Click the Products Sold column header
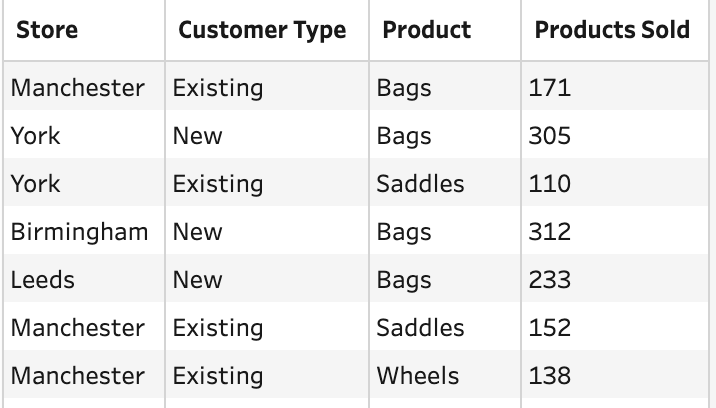This screenshot has height=408, width=716. click(612, 30)
